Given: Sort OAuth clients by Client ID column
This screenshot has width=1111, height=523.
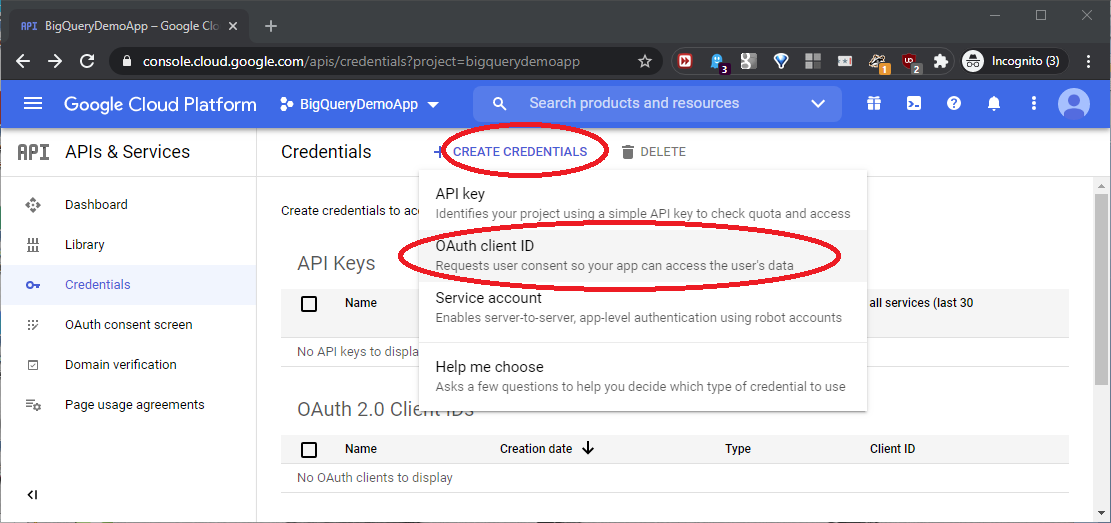Looking at the screenshot, I should tap(892, 449).
